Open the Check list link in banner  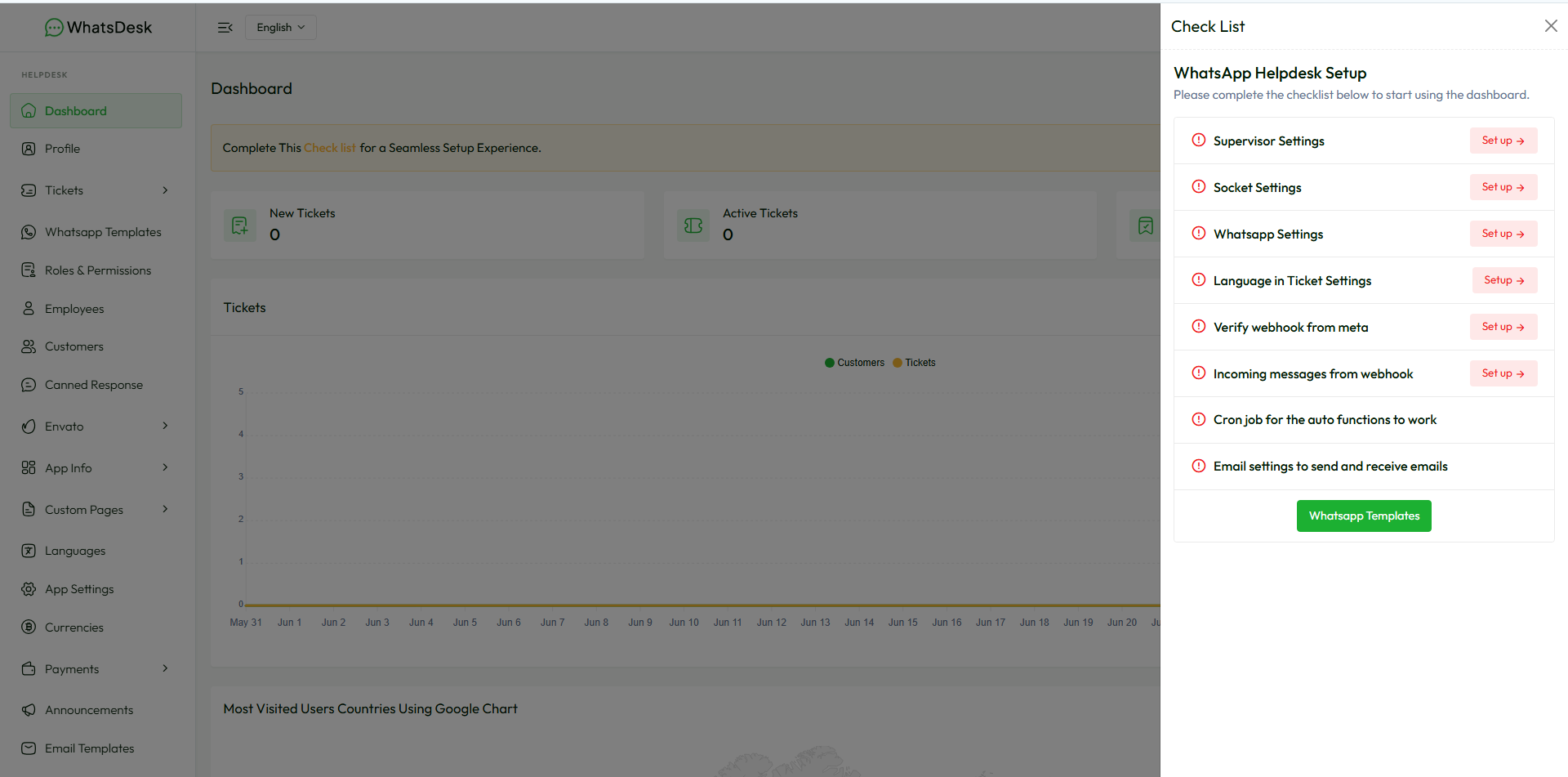[330, 148]
